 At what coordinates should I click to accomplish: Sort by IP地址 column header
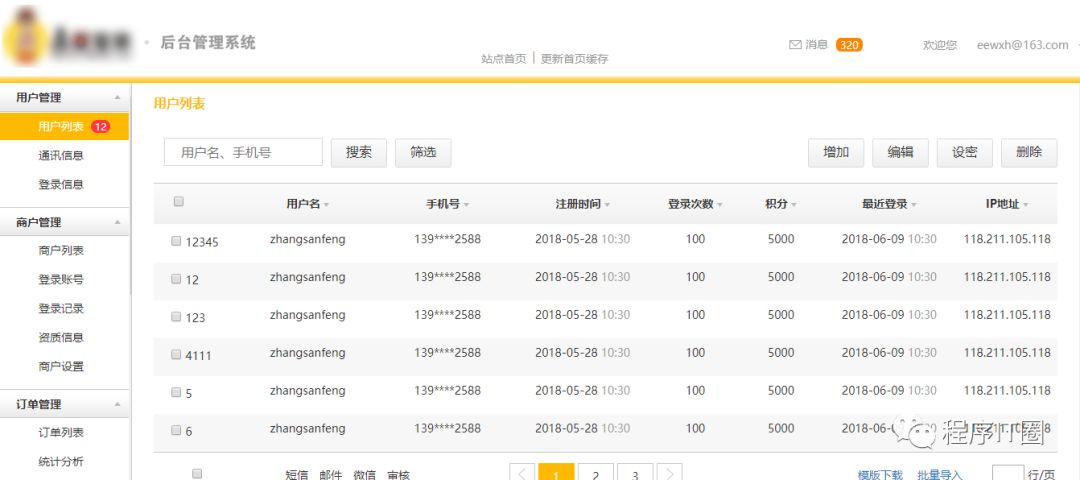click(x=1006, y=204)
